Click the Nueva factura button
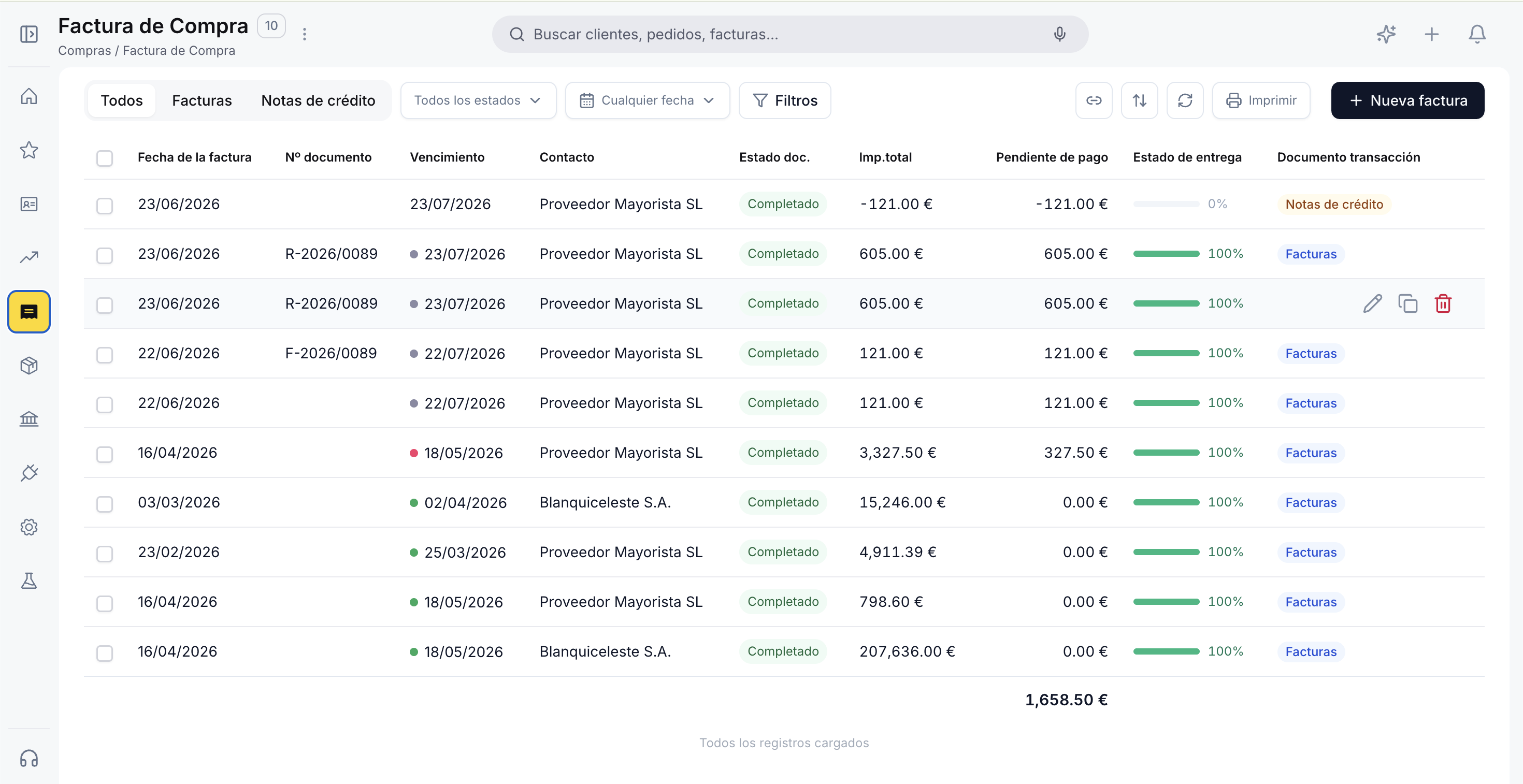Image resolution: width=1523 pixels, height=784 pixels. (1407, 100)
